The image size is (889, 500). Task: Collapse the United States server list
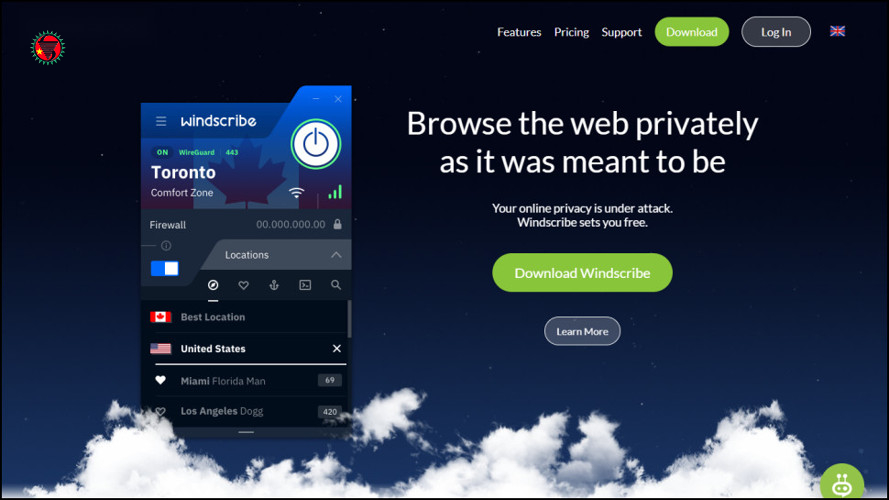coord(336,348)
